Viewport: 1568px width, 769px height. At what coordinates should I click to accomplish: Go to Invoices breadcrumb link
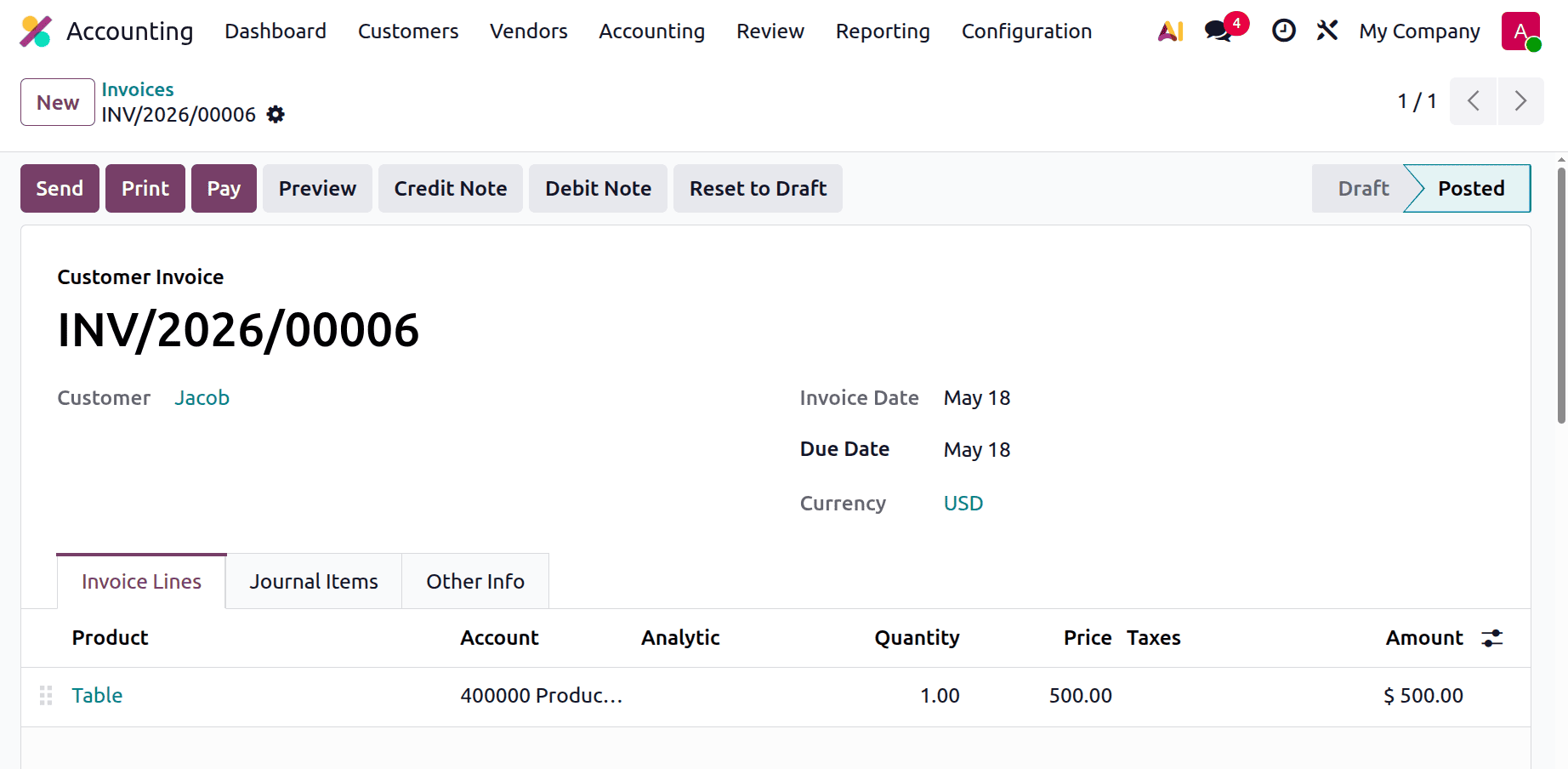point(138,89)
